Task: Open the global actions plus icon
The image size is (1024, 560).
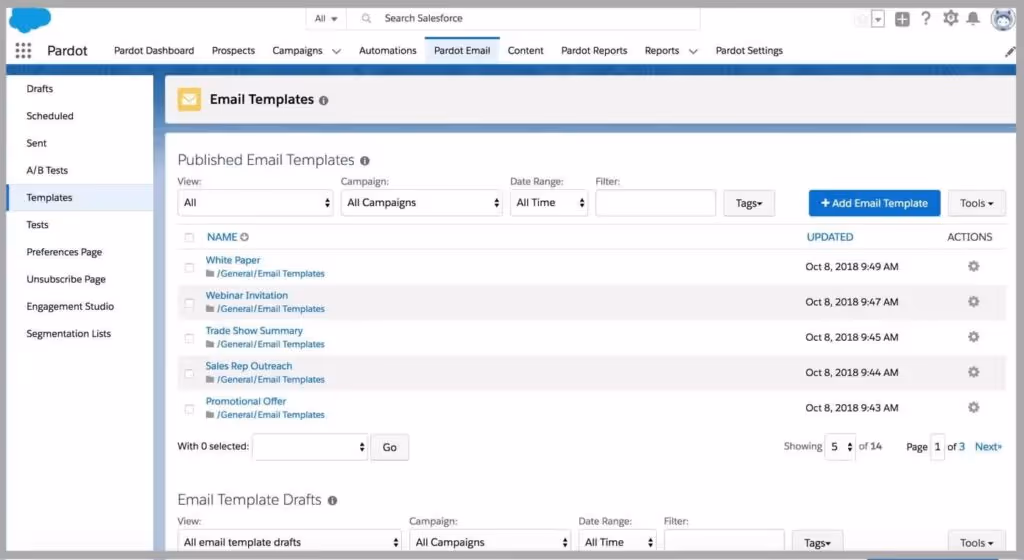Action: coord(902,19)
